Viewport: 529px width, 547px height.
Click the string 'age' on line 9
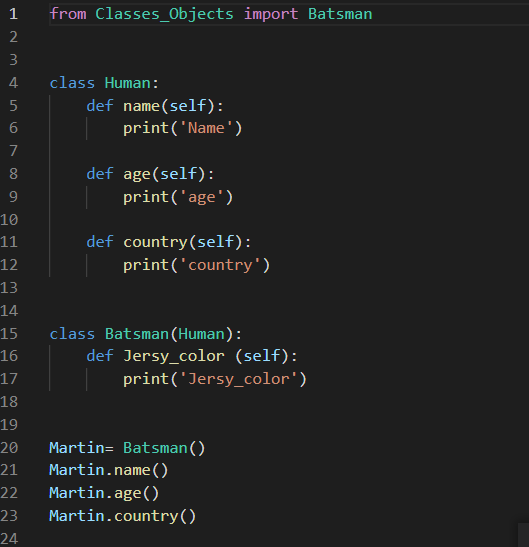tap(202, 197)
